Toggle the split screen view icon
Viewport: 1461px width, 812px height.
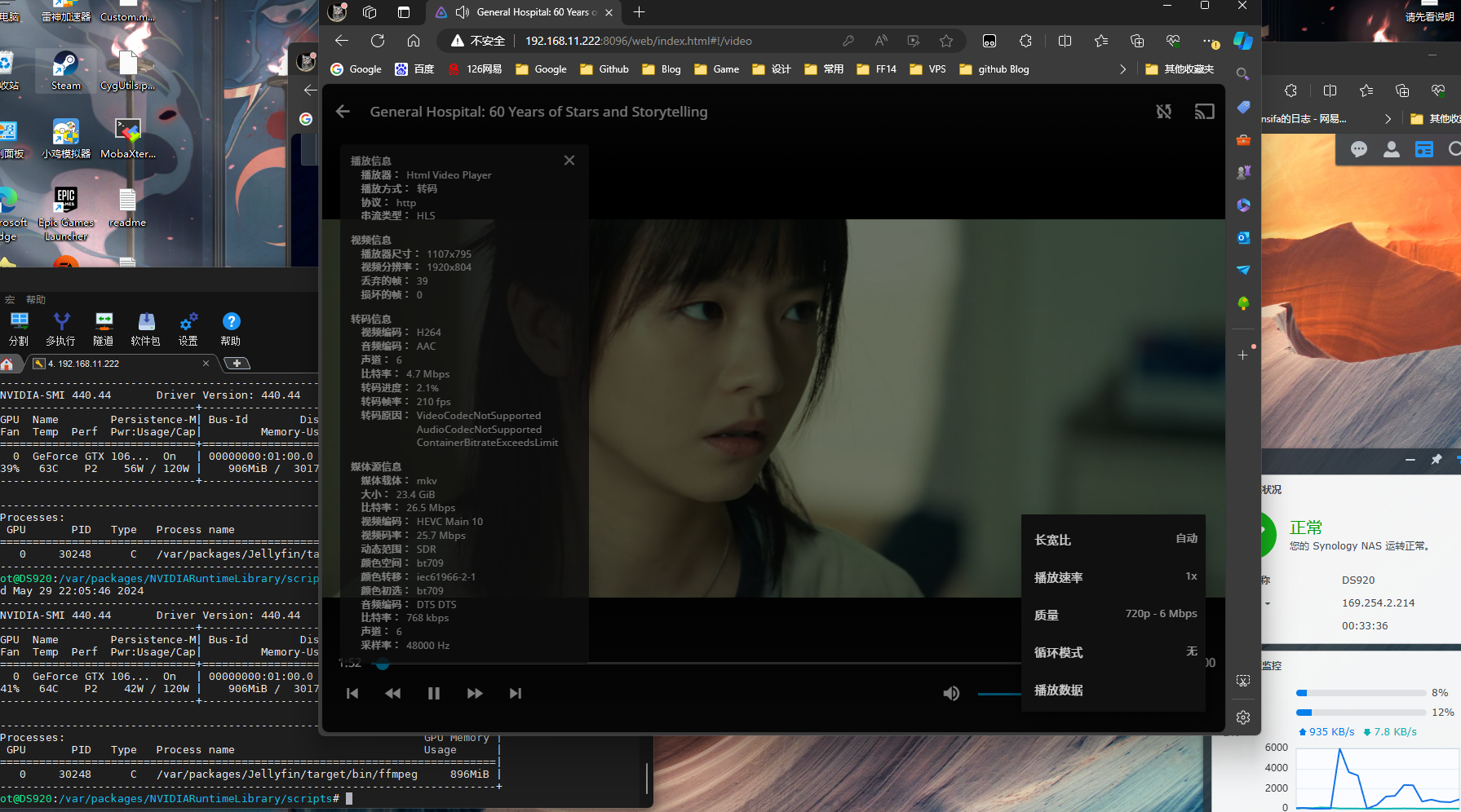(x=1065, y=41)
